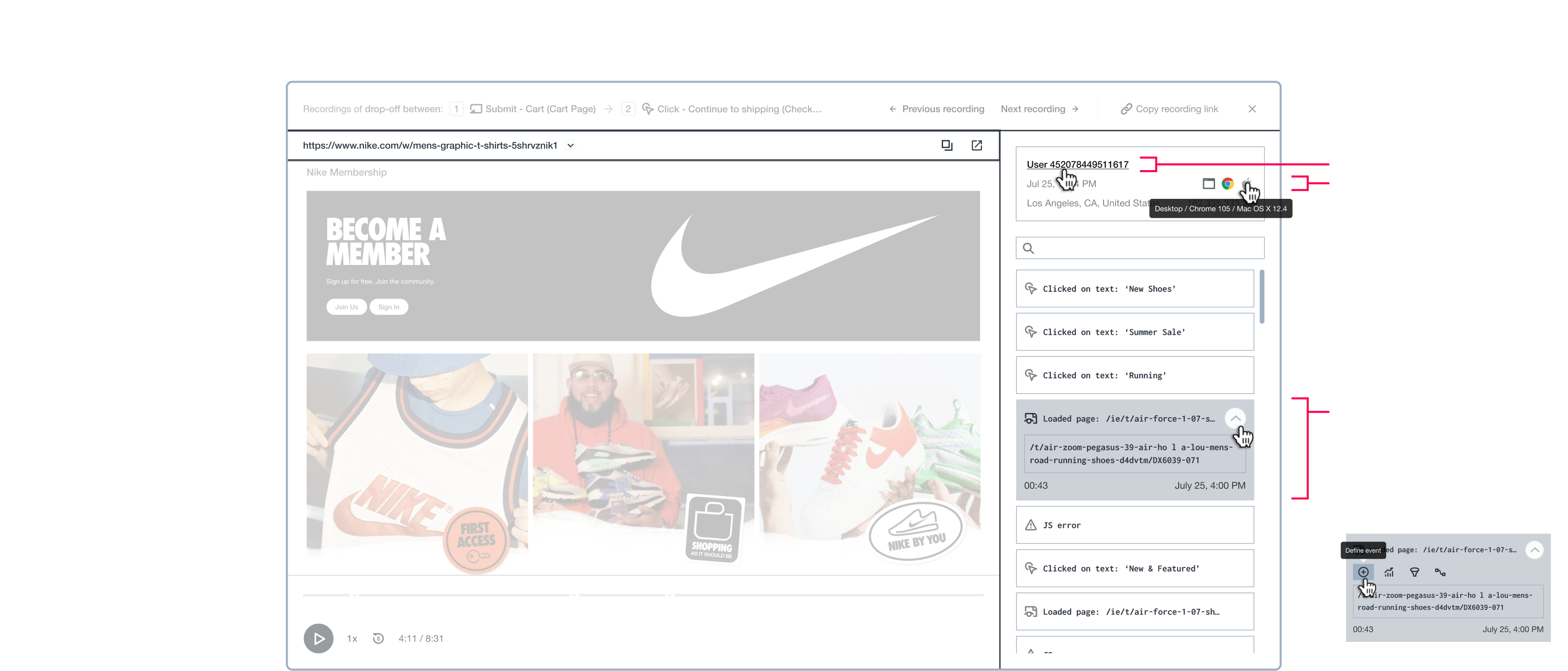Select event Clicked on text 'New Shoes'
1568x671 pixels.
1135,289
